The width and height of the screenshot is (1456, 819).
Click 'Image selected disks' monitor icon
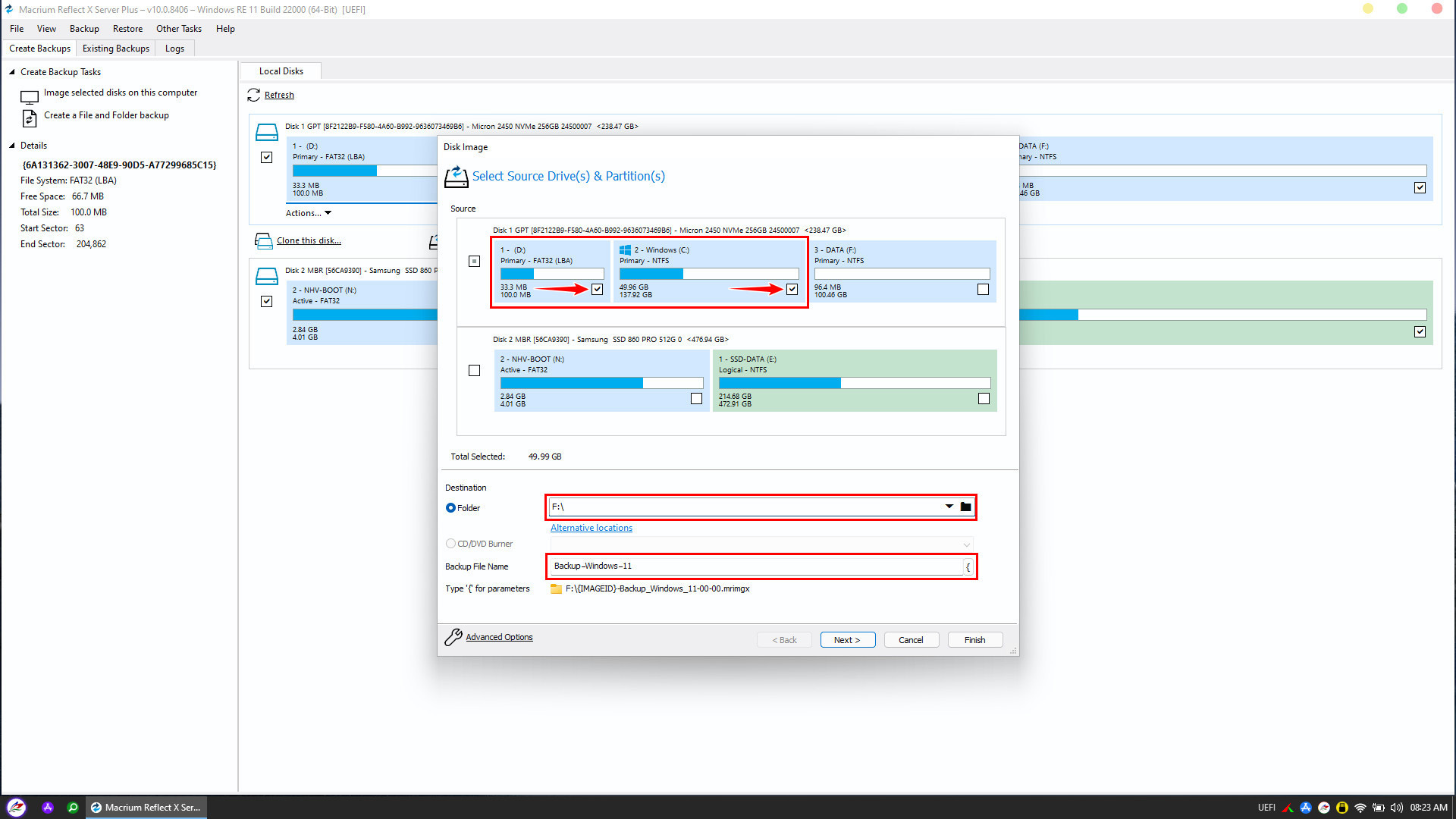pyautogui.click(x=30, y=97)
